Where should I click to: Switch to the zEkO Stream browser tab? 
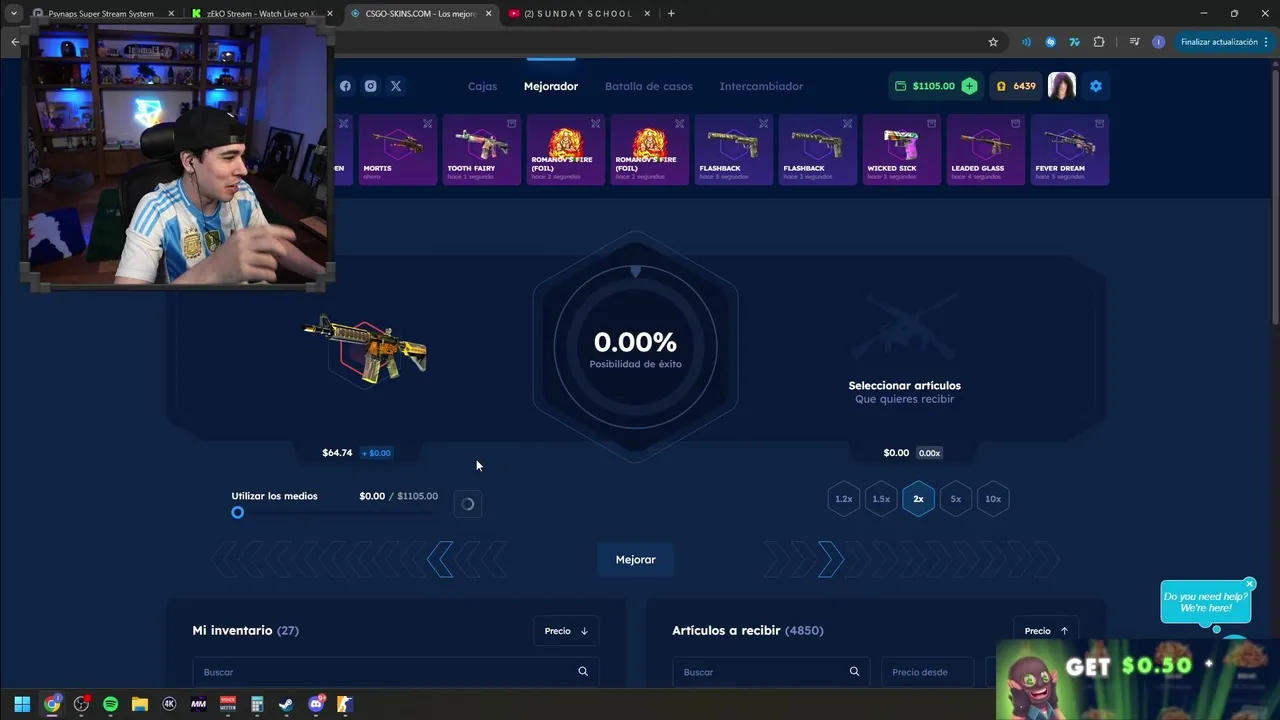[x=262, y=14]
